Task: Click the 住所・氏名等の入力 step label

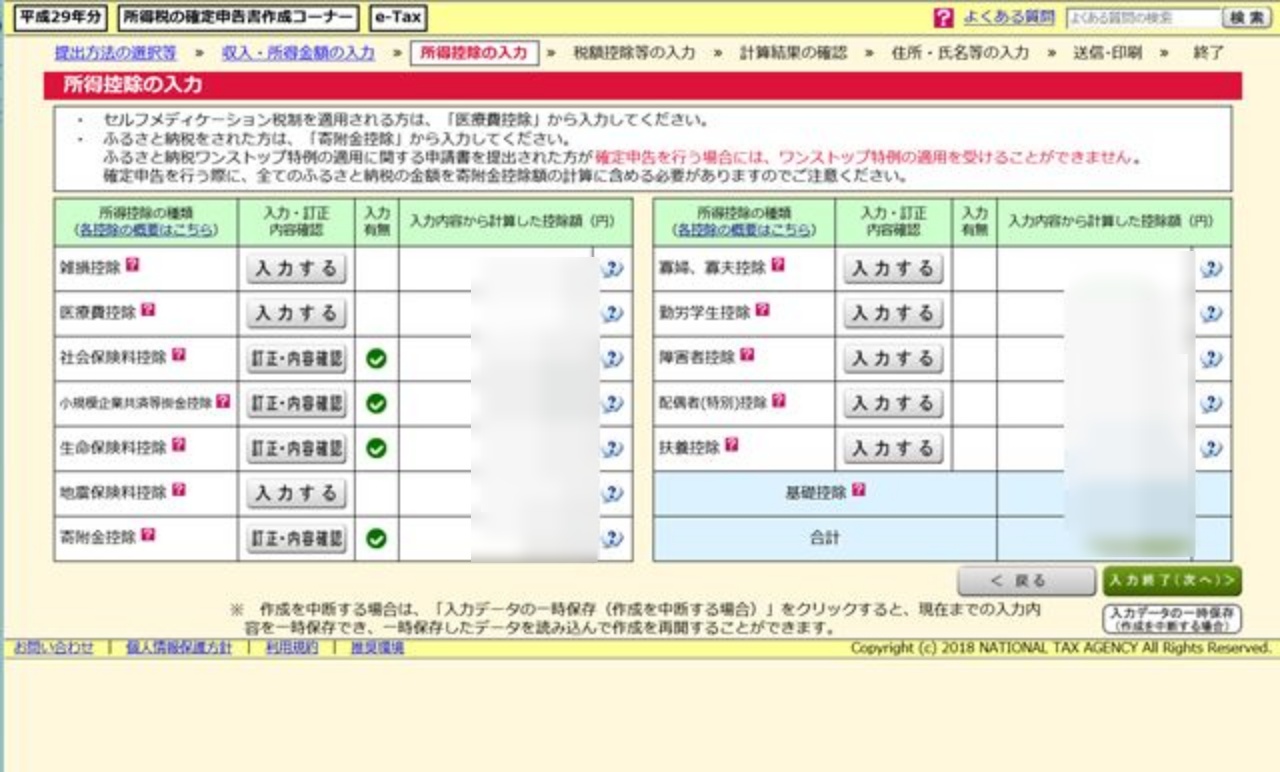Action: (x=960, y=52)
